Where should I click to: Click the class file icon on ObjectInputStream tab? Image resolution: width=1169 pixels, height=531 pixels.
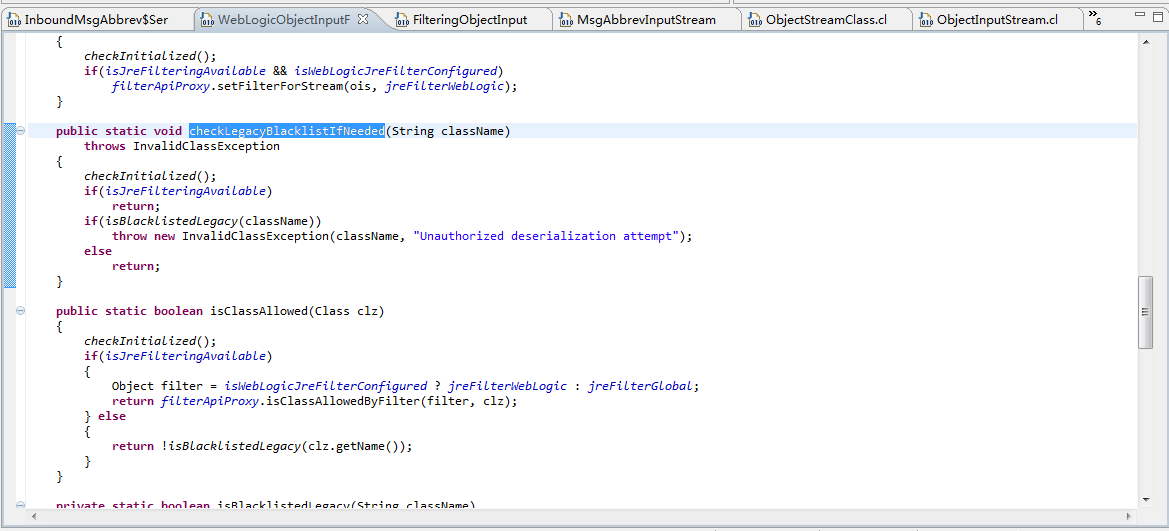click(x=926, y=20)
